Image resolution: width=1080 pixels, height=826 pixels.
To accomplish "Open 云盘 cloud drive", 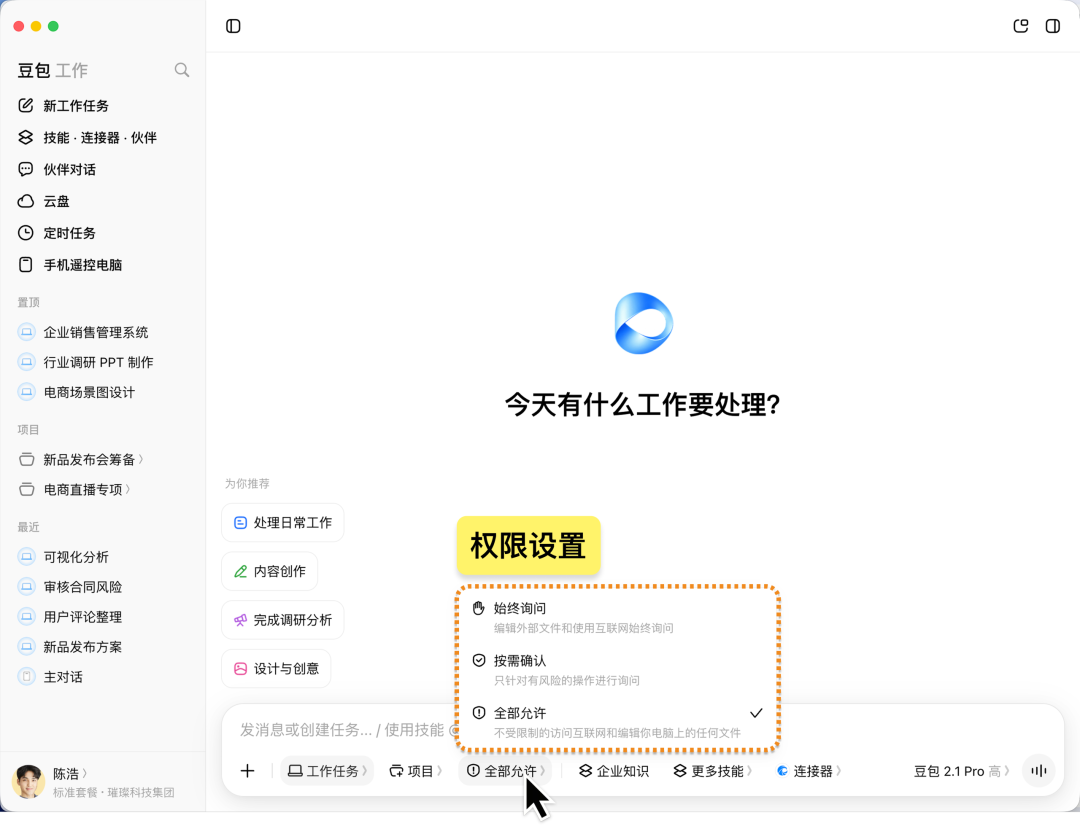I will pyautogui.click(x=103, y=200).
